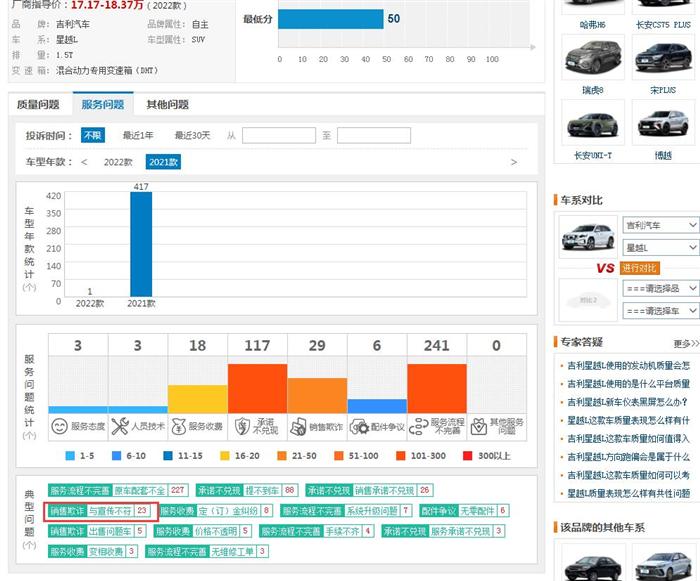Click the 价格不透明 5 tag

202,531
